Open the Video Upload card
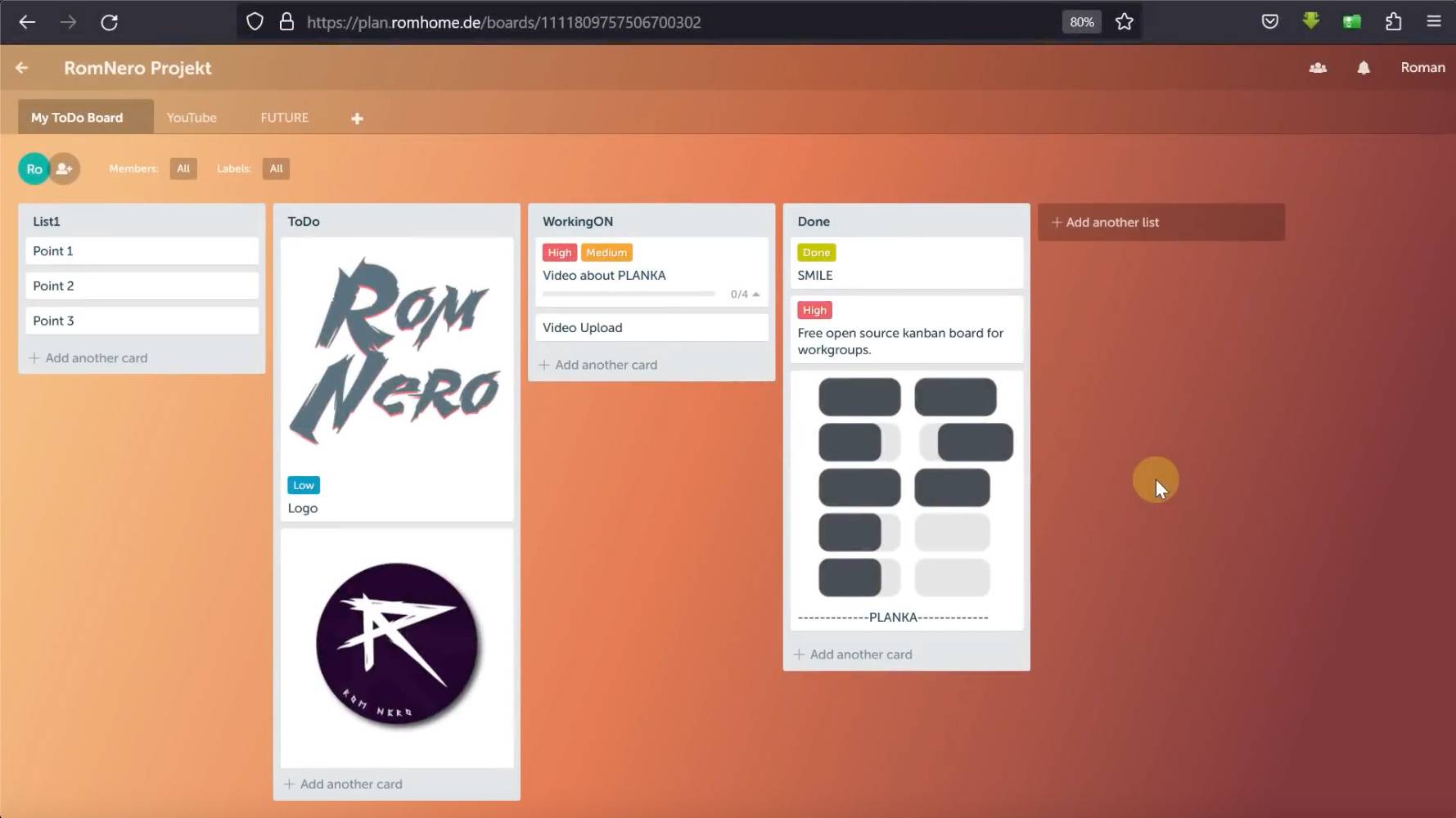This screenshot has width=1456, height=818. tap(651, 327)
